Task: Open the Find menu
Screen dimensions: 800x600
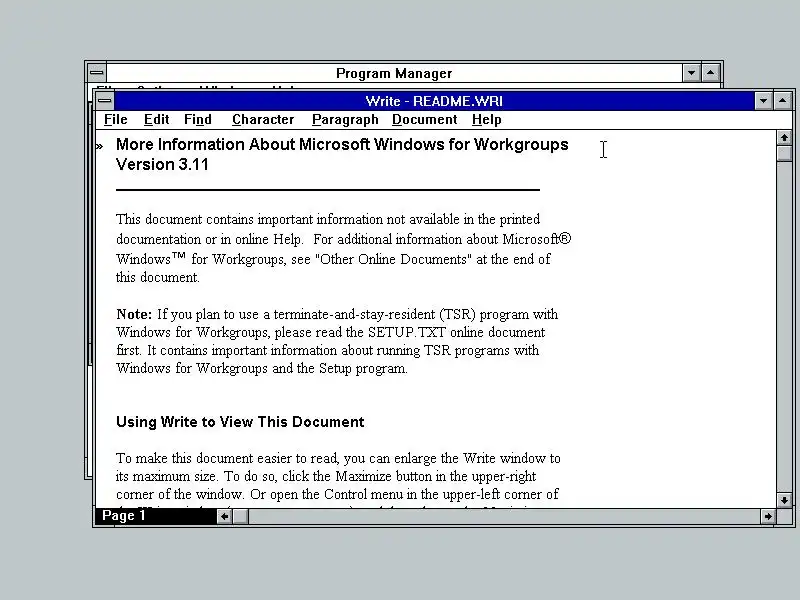Action: tap(197, 119)
